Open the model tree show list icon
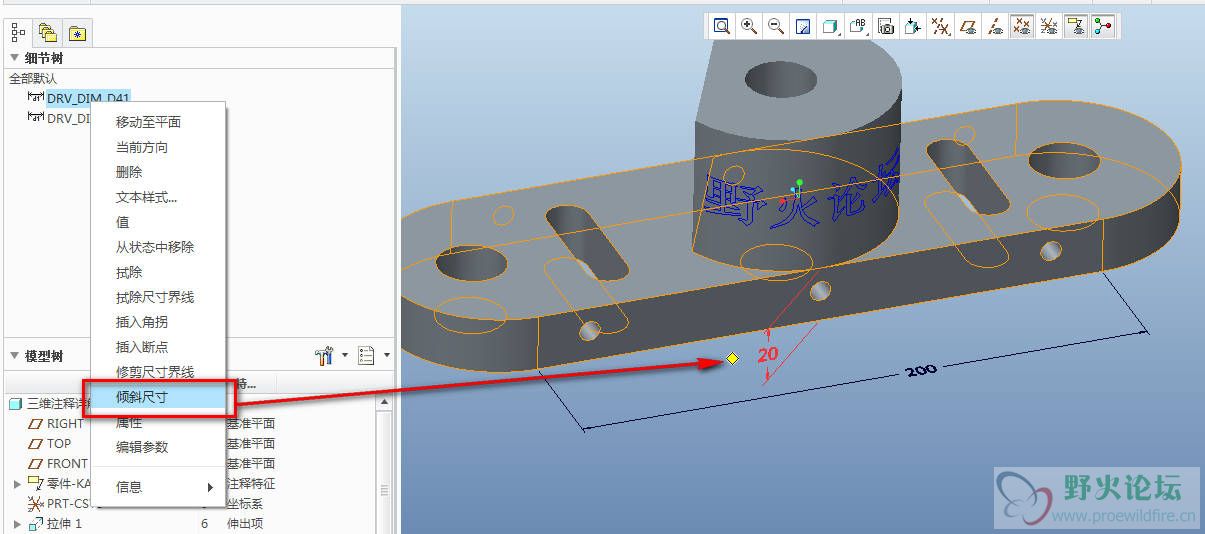The height and width of the screenshot is (534, 1205). tap(366, 355)
